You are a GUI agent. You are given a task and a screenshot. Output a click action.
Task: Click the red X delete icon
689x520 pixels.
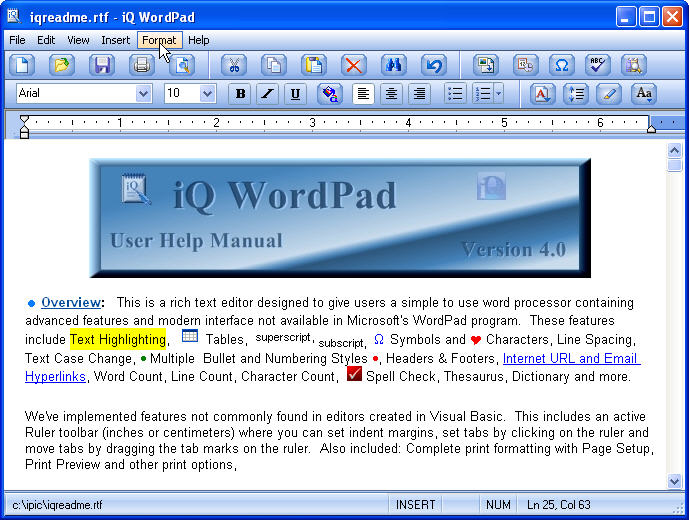354,66
